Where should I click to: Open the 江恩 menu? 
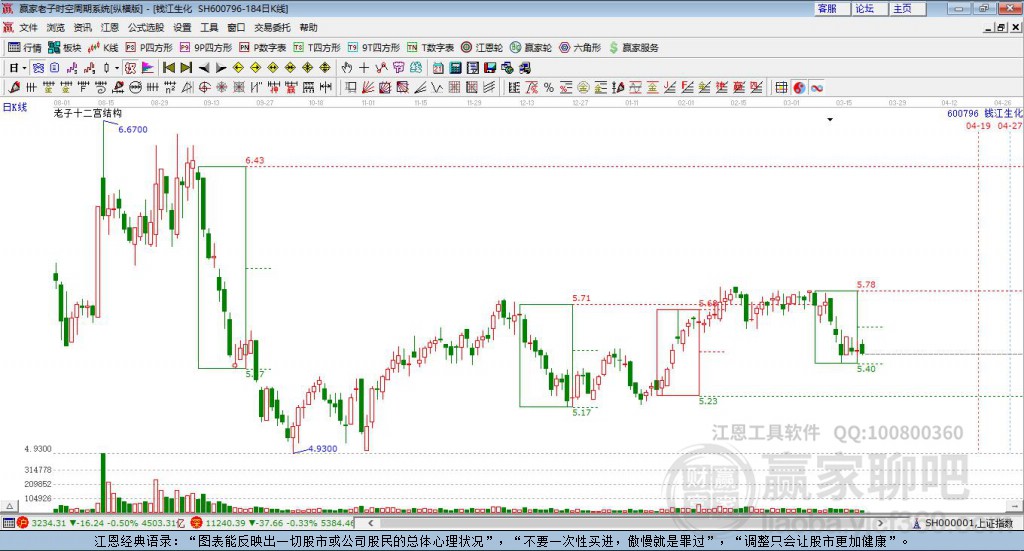110,27
